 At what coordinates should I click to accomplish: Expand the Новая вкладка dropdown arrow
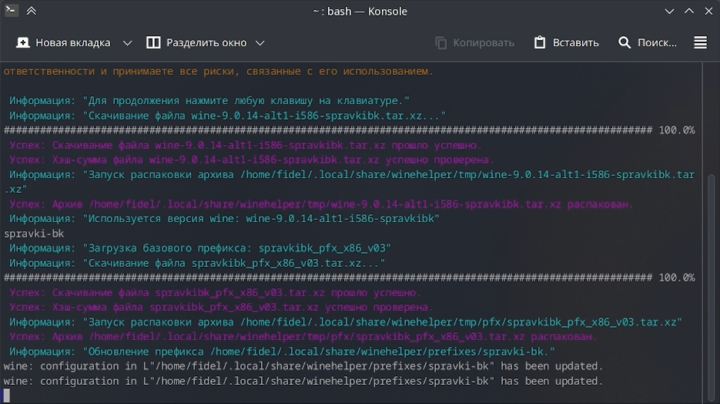(x=127, y=43)
